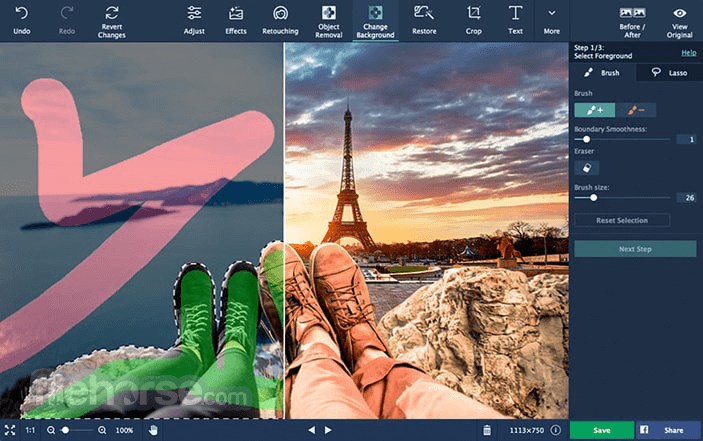Go to the previous image arrow
Image resolution: width=703 pixels, height=441 pixels.
[311, 430]
